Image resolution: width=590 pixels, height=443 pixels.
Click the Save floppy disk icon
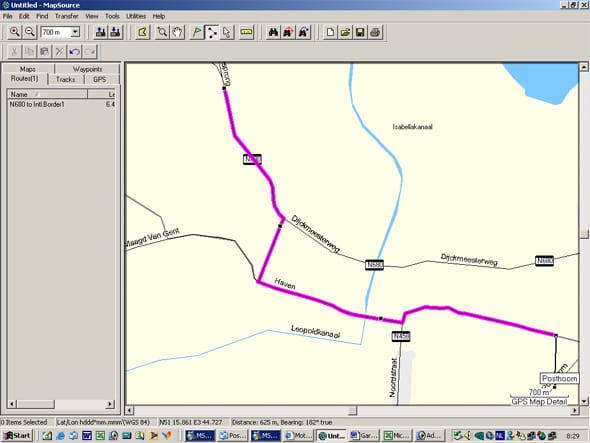(x=360, y=32)
